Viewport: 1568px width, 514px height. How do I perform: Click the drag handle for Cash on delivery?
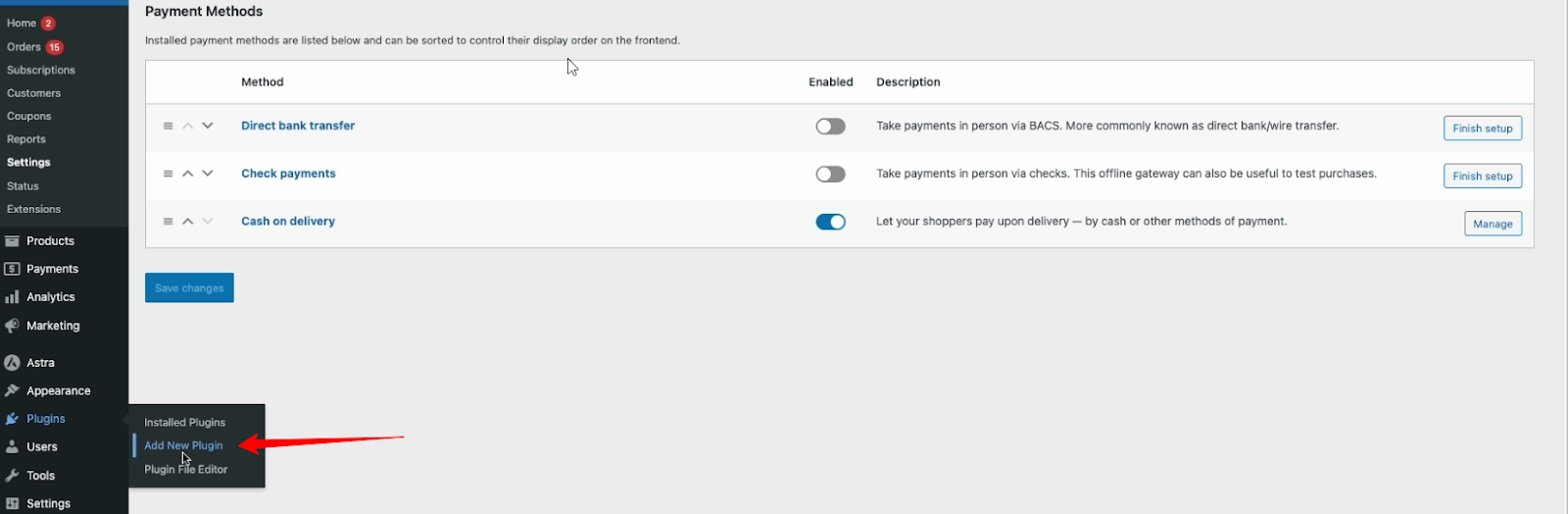click(x=168, y=222)
